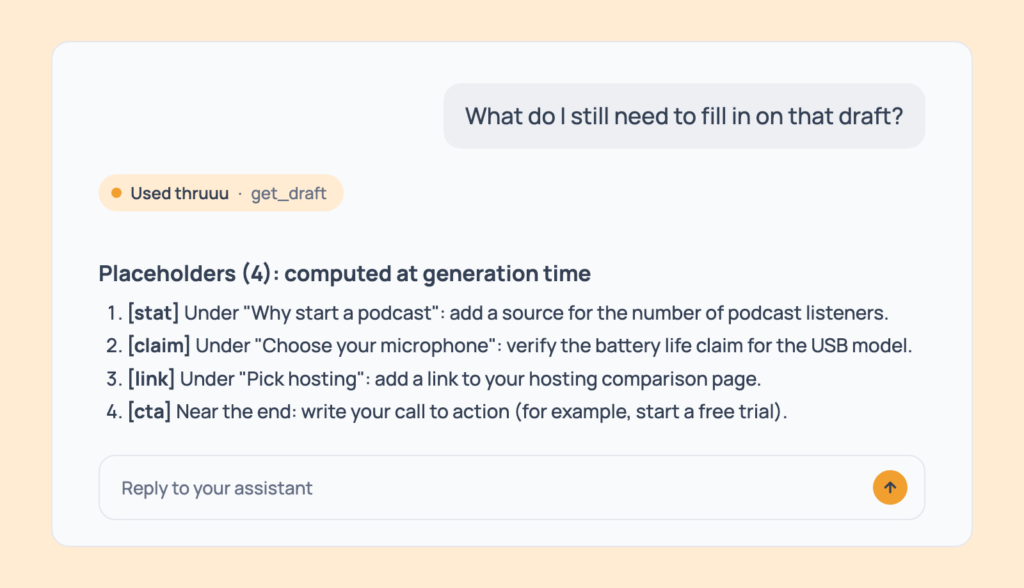Click the text "add a source for the number of podcast listeners"
Screen dimensions: 1024x588
(667, 313)
